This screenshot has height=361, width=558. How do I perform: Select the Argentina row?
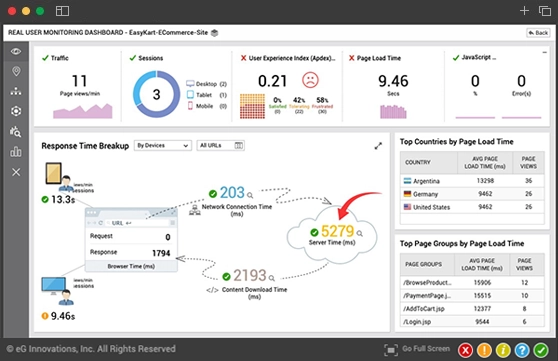coord(472,181)
